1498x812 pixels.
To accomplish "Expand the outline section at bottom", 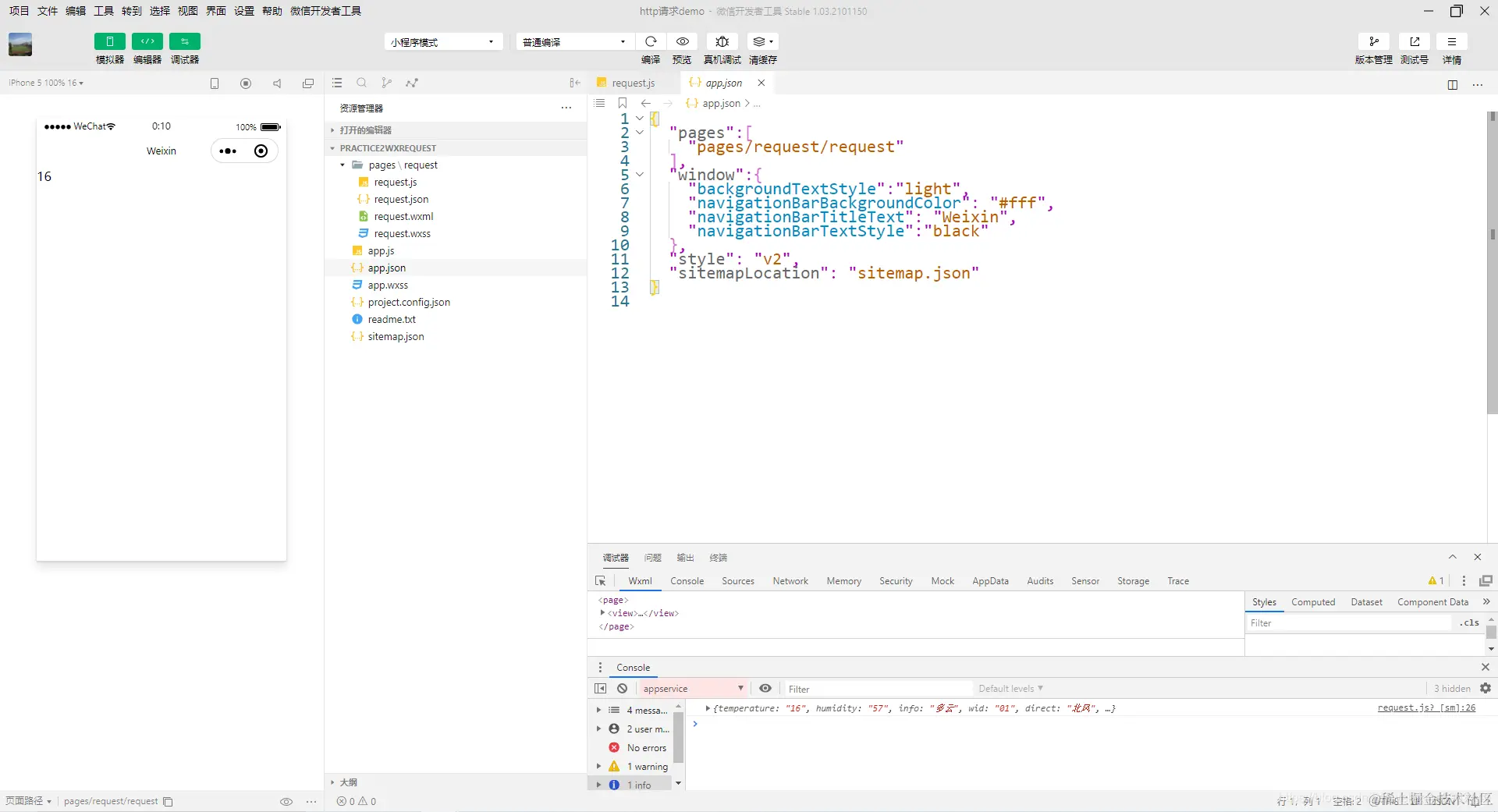I will pyautogui.click(x=456, y=782).
